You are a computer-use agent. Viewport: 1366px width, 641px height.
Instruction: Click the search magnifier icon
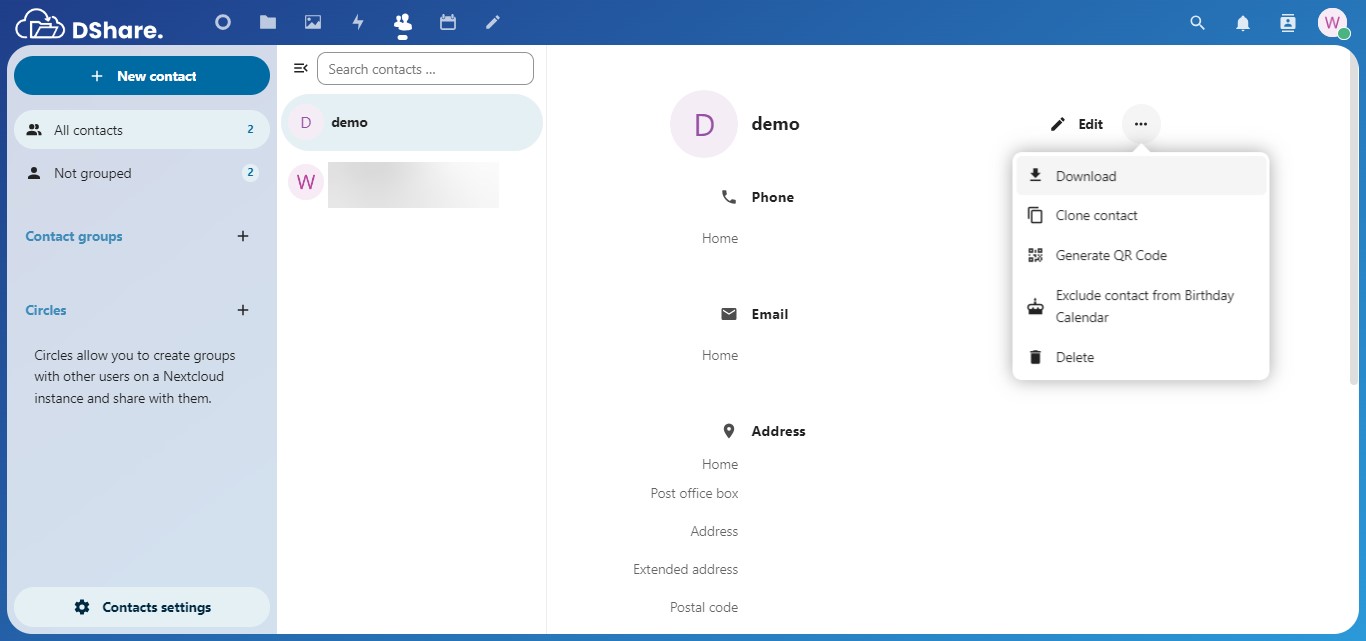[1197, 23]
